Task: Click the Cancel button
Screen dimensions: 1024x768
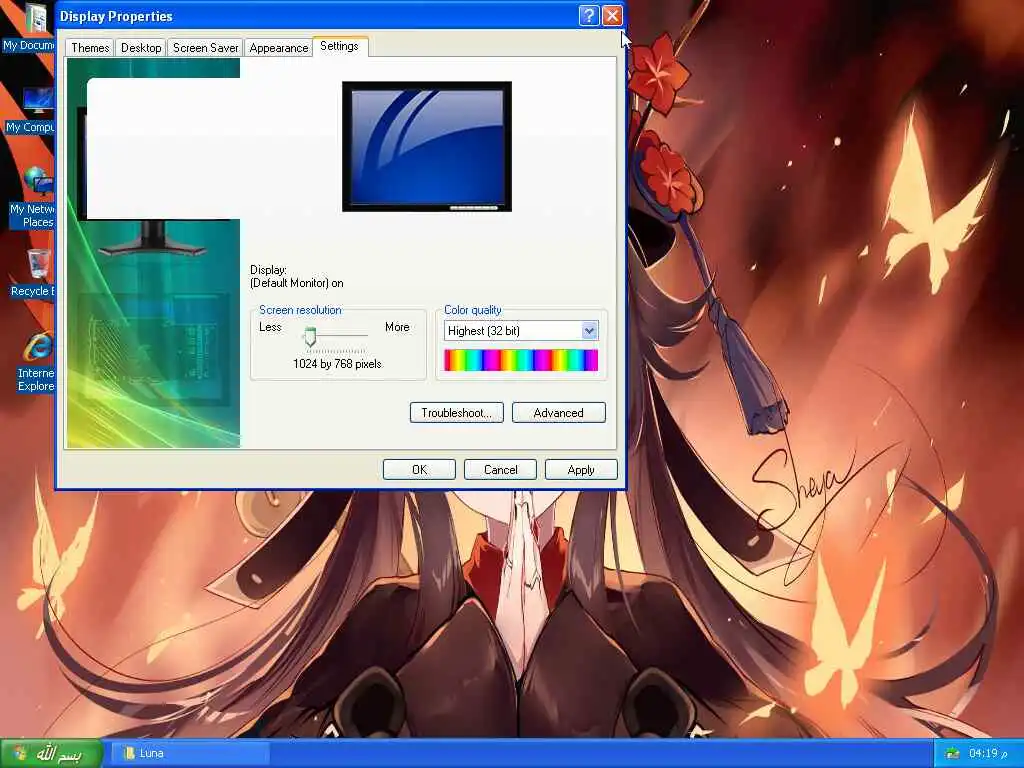Action: pyautogui.click(x=500, y=470)
